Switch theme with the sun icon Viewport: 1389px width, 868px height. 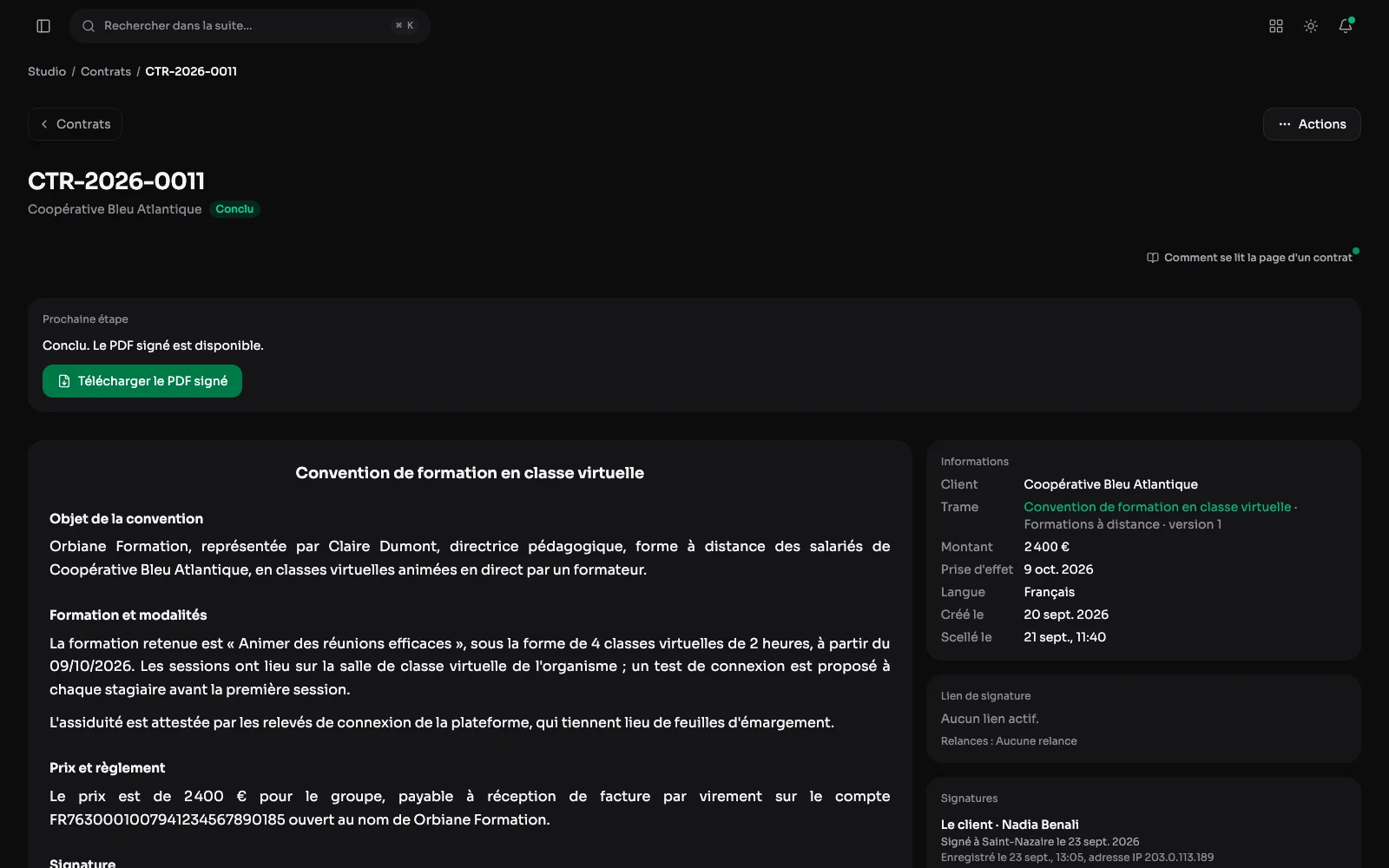pos(1311,26)
